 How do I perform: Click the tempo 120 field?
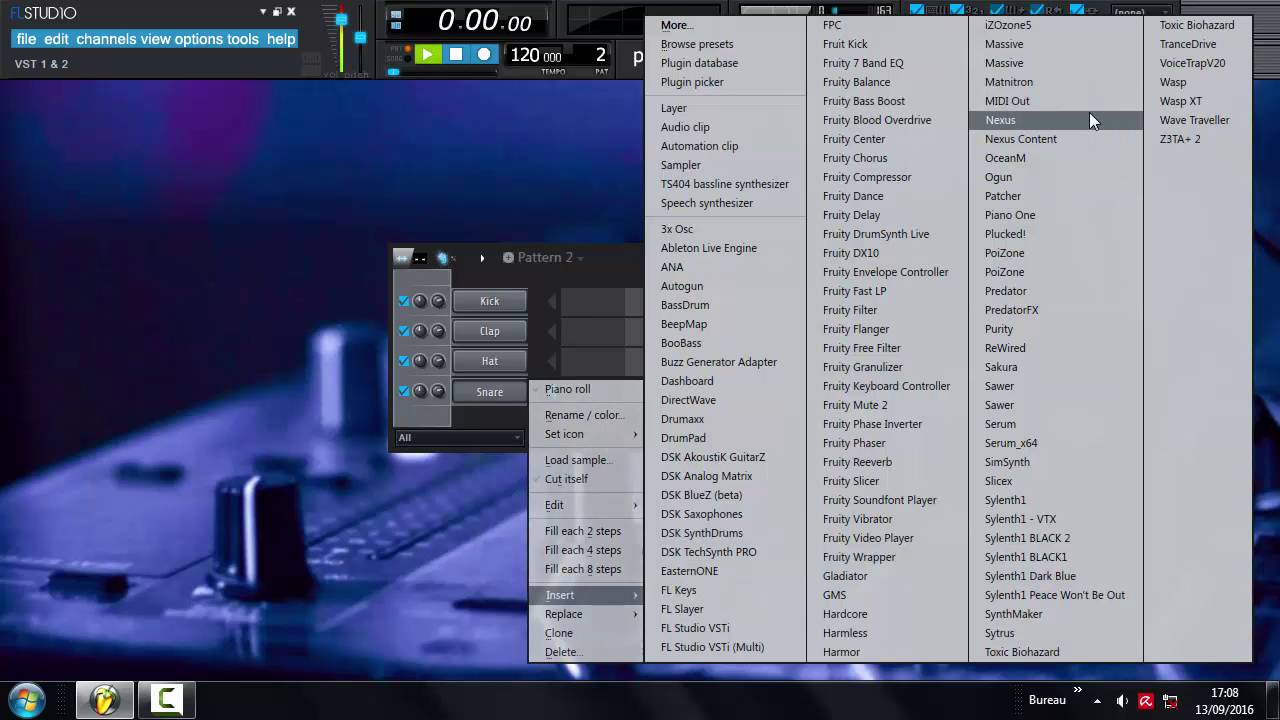point(537,56)
